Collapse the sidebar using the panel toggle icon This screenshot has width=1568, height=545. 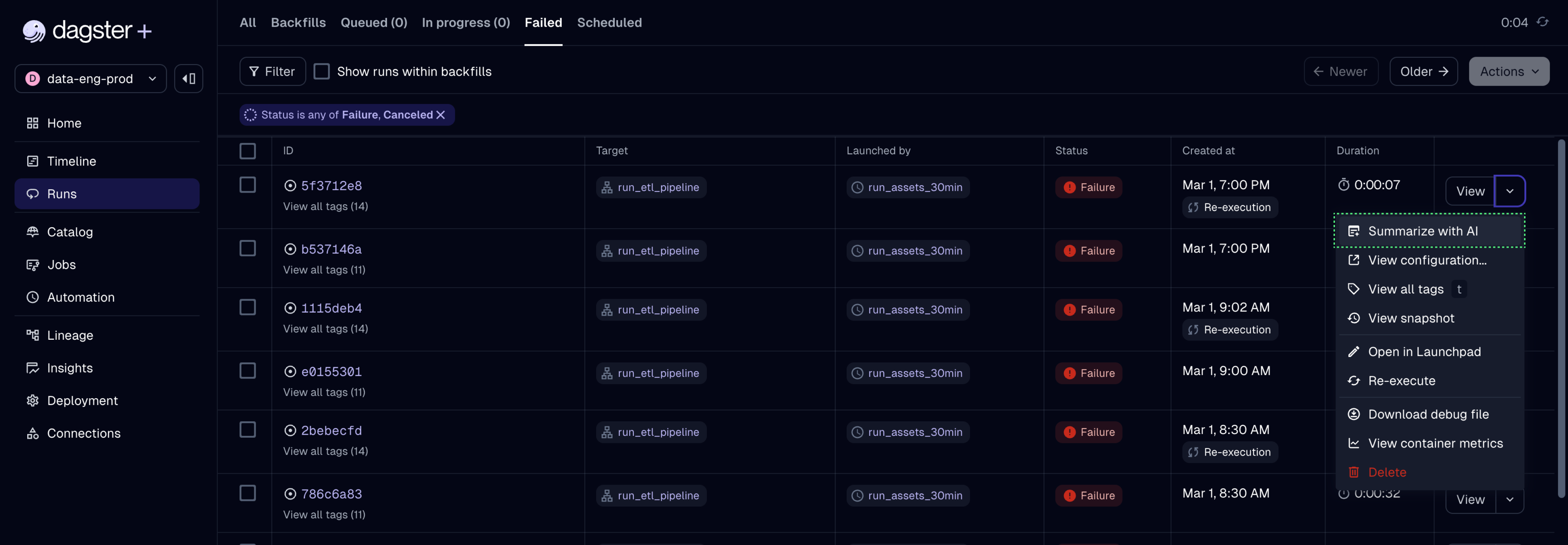tap(189, 78)
